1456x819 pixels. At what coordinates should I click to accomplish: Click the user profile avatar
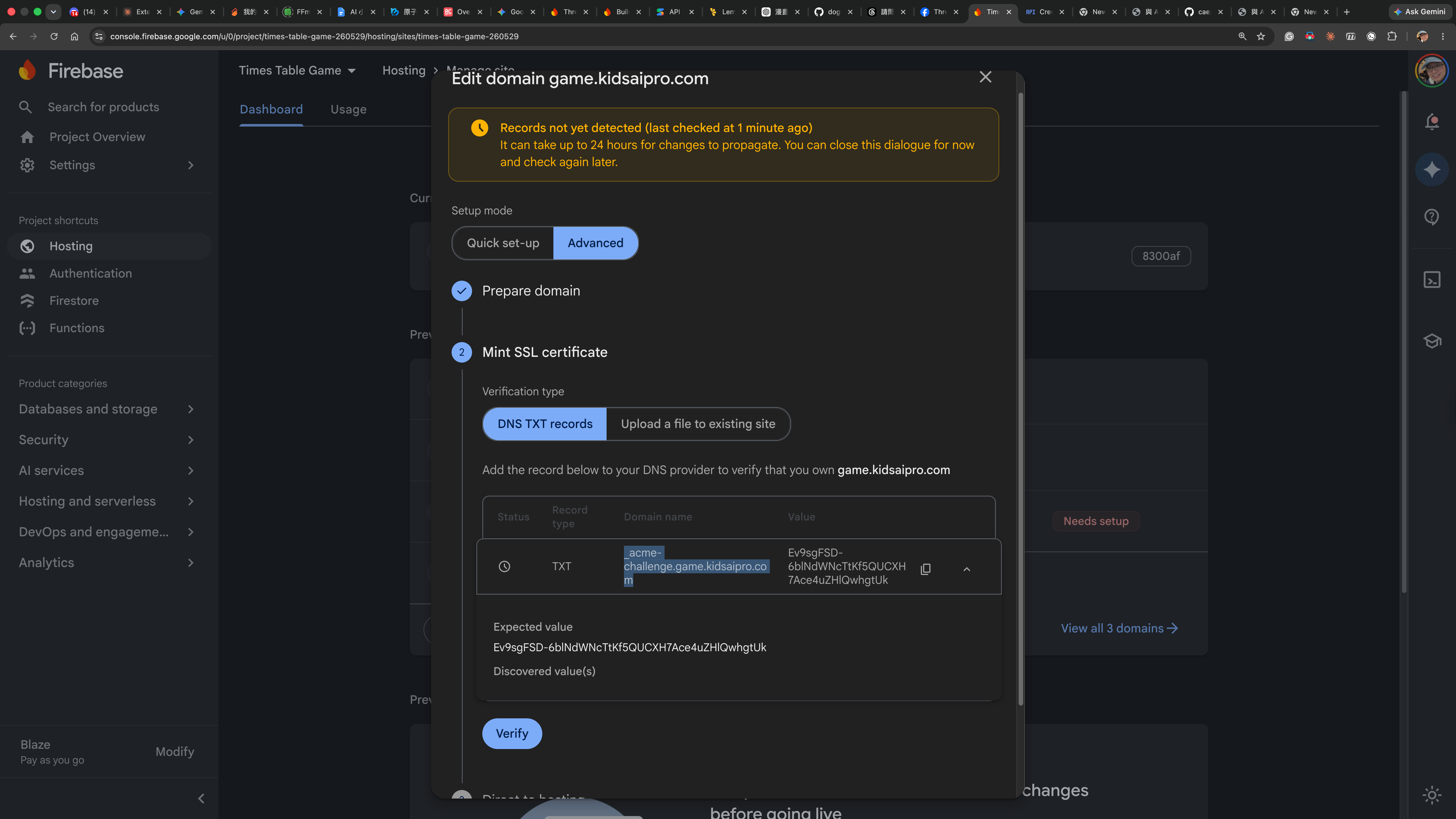(1431, 71)
